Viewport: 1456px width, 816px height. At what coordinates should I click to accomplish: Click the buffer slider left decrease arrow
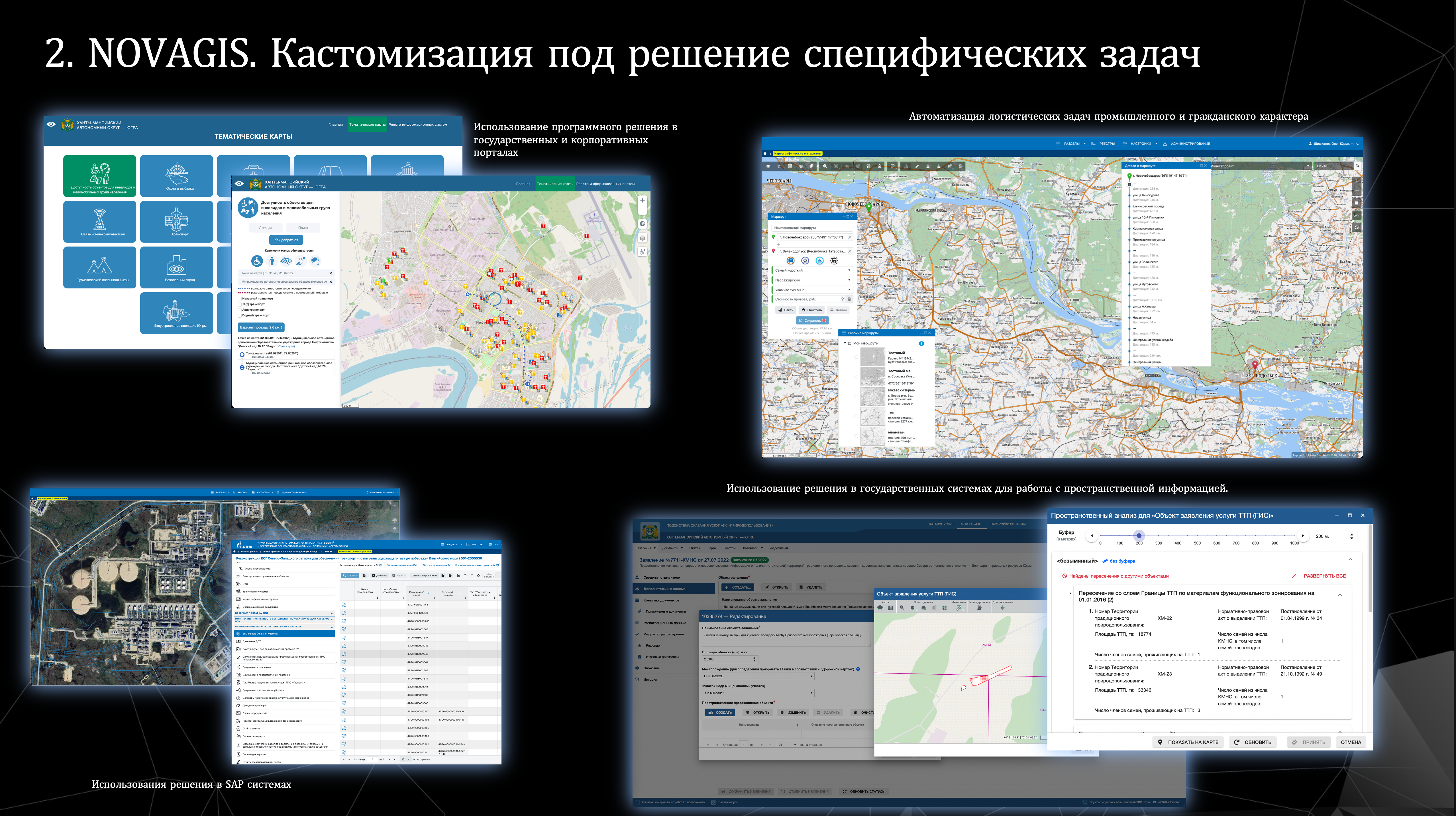click(1092, 535)
